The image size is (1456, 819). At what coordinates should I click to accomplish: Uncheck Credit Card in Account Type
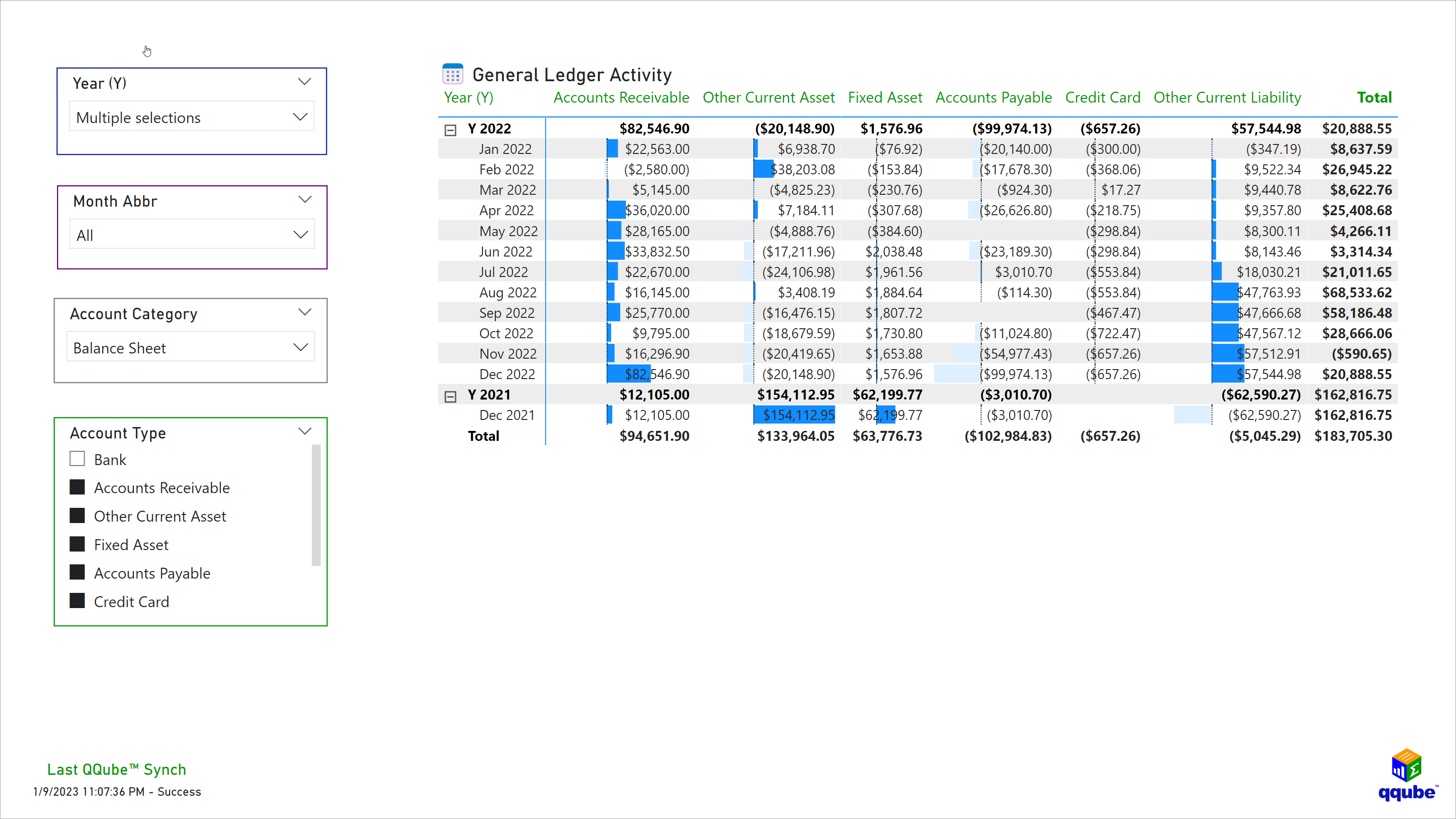(77, 600)
